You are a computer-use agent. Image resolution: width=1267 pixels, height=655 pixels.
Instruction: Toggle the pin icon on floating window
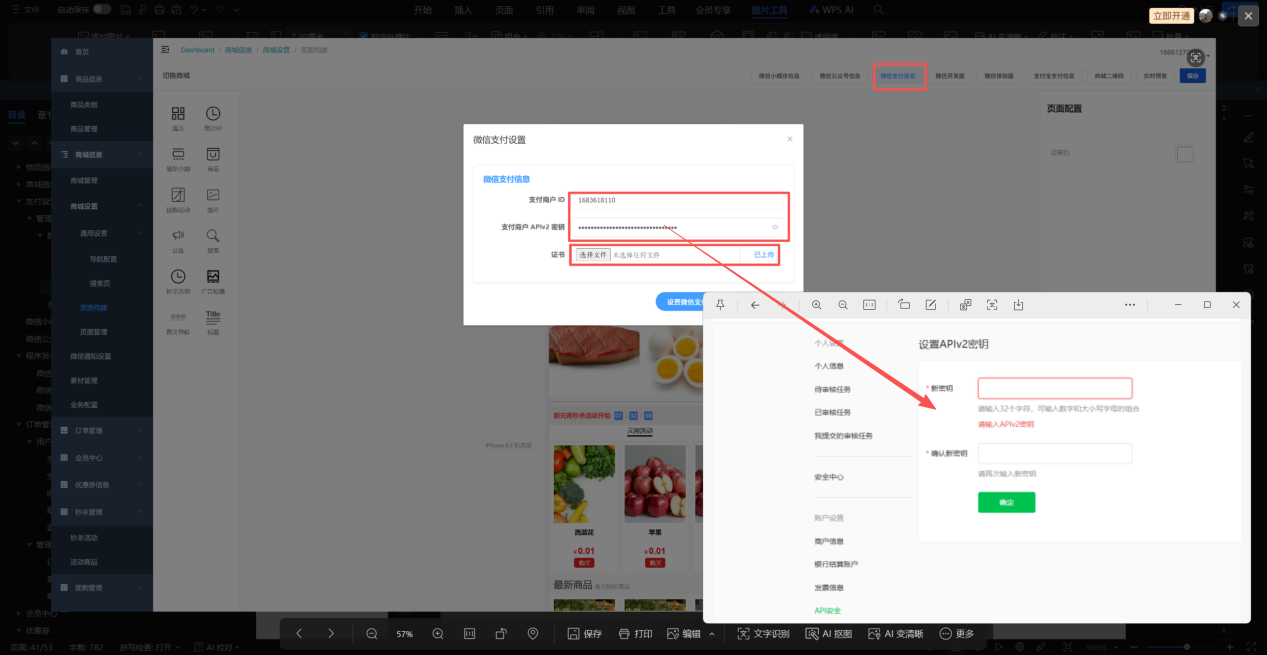pyautogui.click(x=720, y=305)
